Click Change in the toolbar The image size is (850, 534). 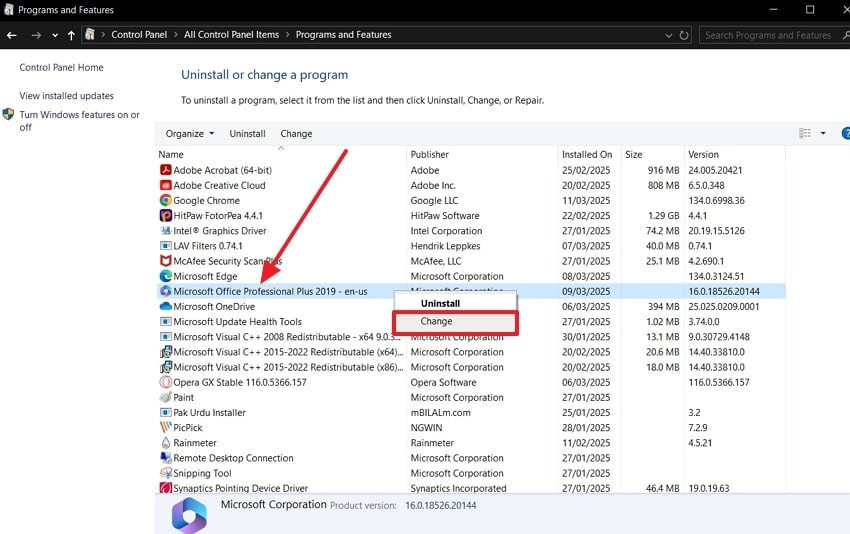pyautogui.click(x=296, y=134)
